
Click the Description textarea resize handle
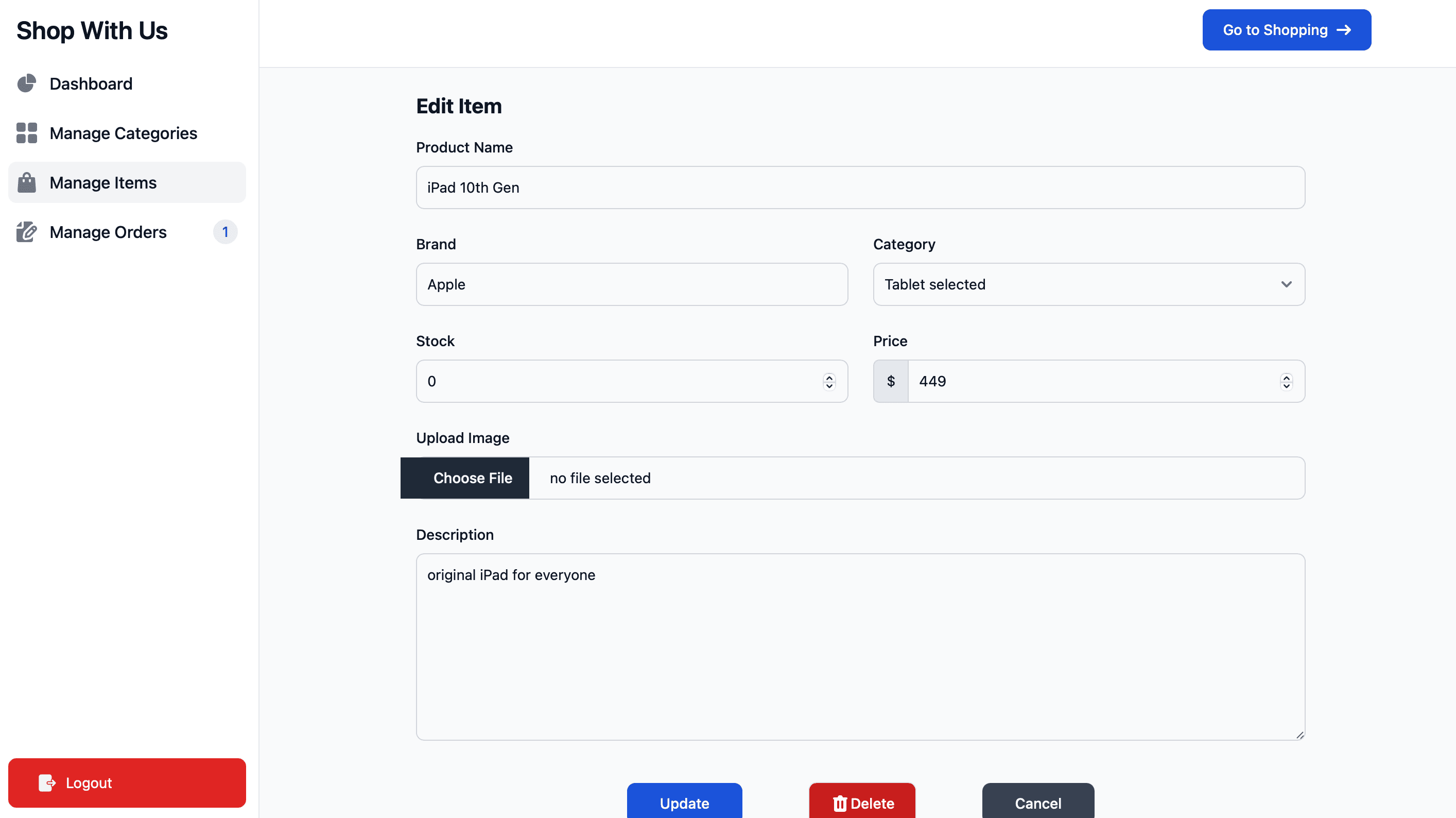pos(1300,735)
